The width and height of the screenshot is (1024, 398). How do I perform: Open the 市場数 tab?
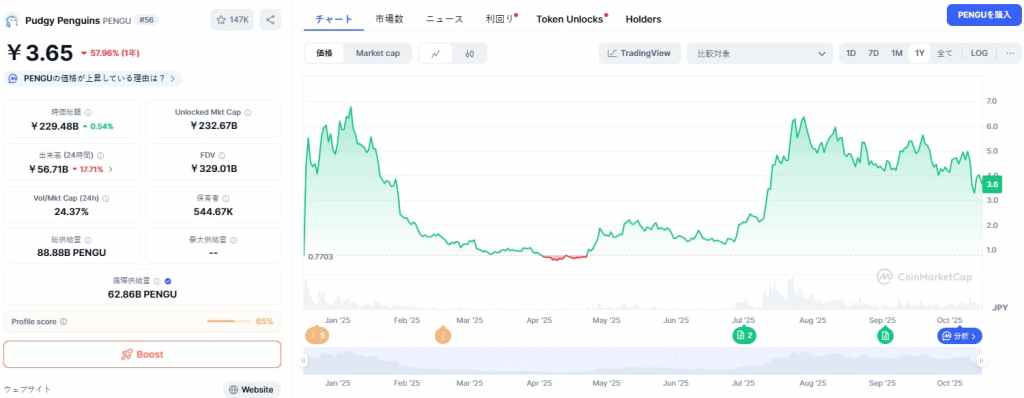pos(389,19)
